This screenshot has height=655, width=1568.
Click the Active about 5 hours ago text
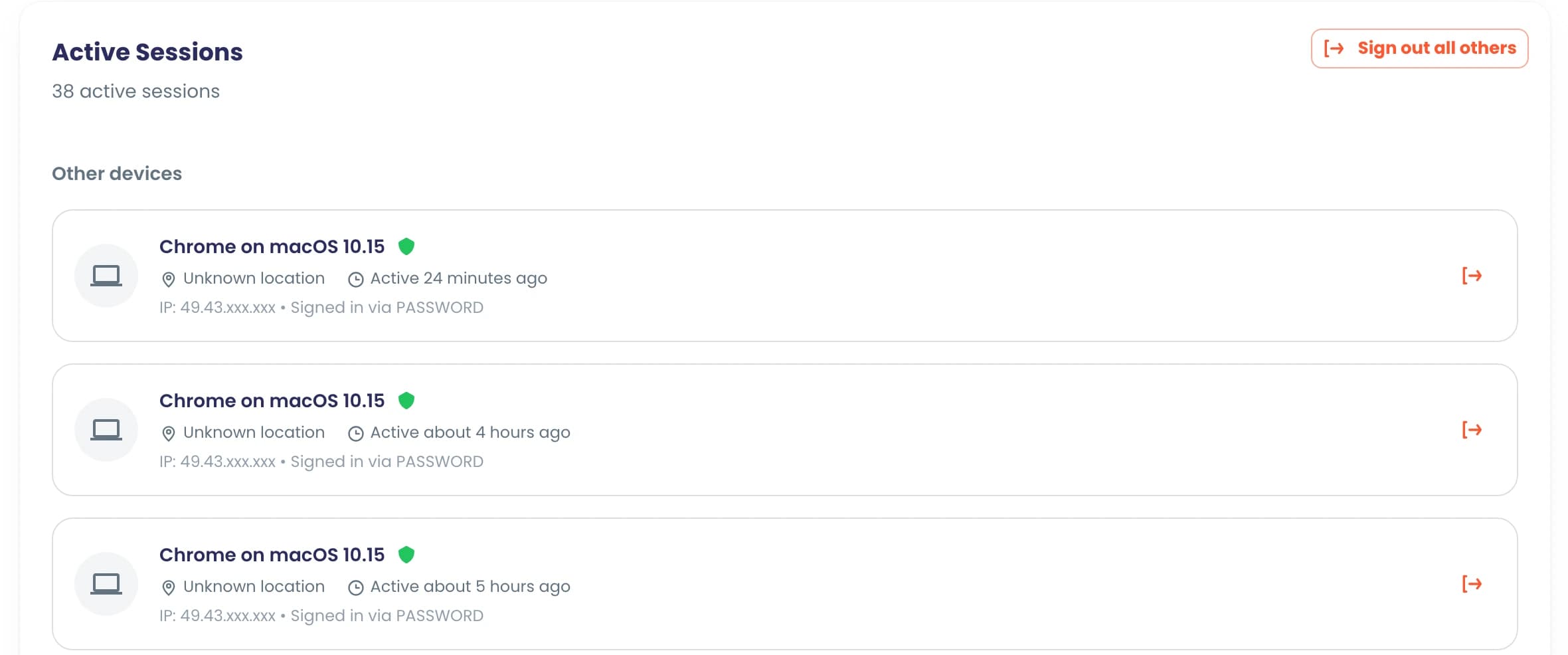tap(470, 587)
